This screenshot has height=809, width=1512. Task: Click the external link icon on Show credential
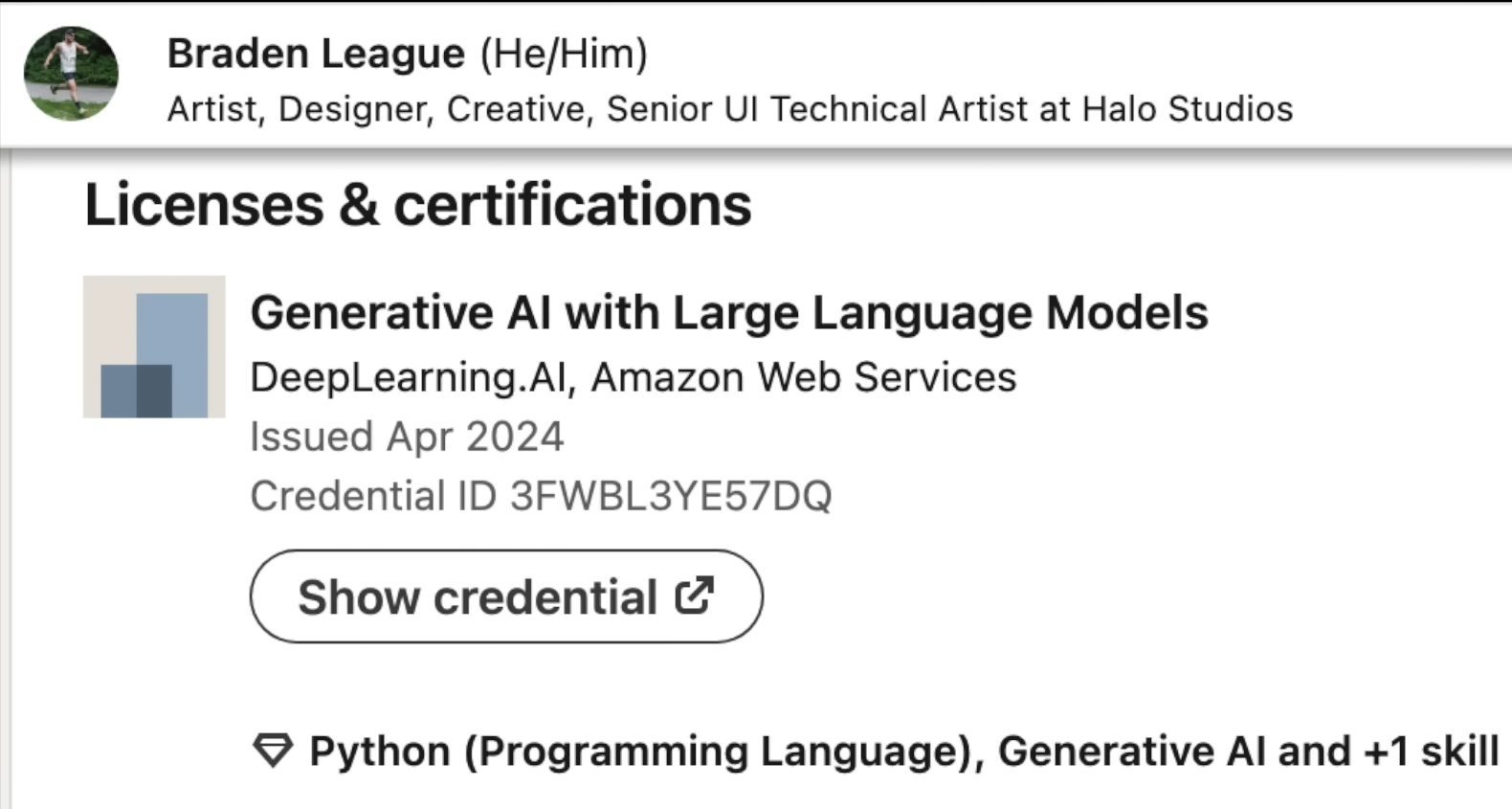[696, 594]
